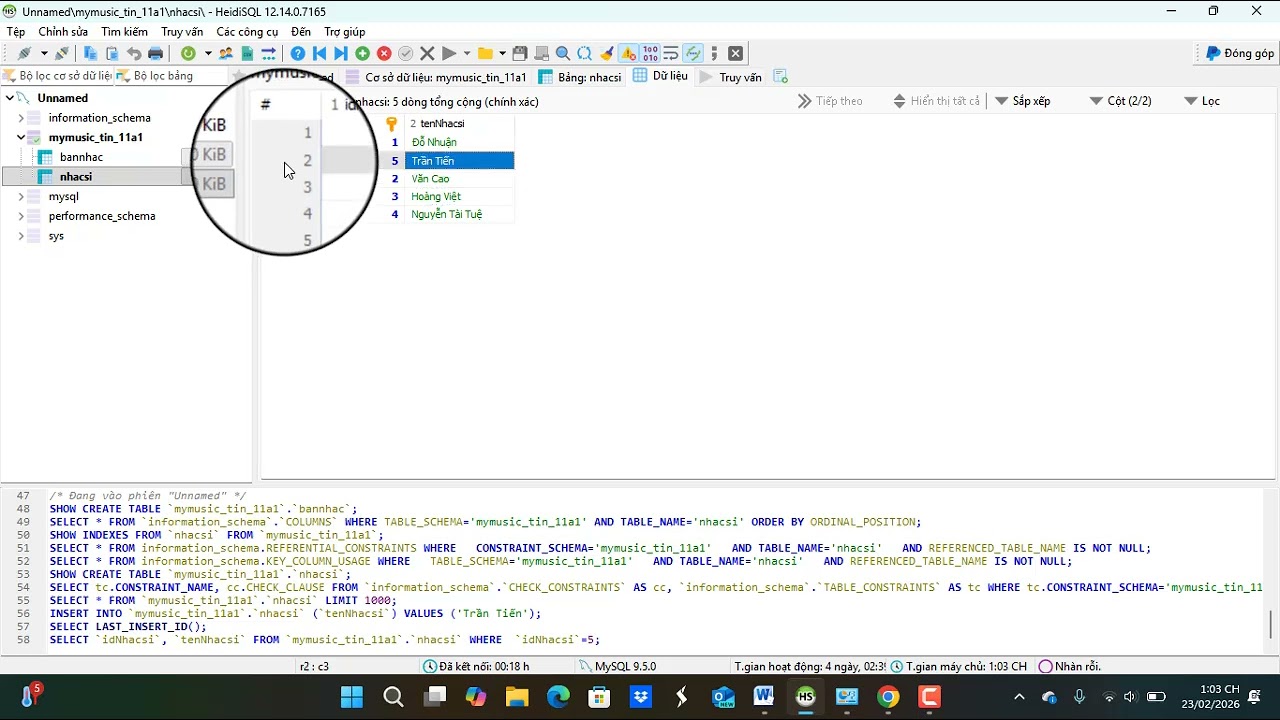Focus the Bộ lọc cơ sở dữ liệu field
The height and width of the screenshot is (720, 1280).
point(57,76)
